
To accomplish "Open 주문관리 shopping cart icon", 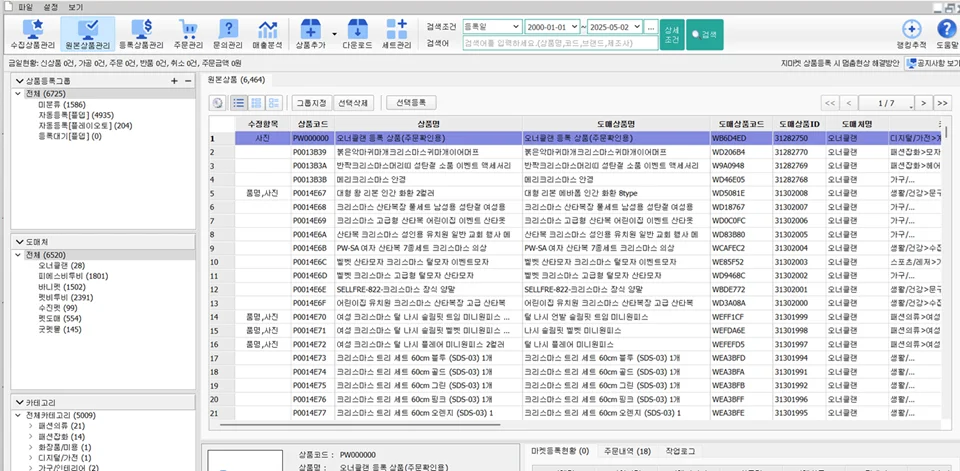I will coord(187,34).
